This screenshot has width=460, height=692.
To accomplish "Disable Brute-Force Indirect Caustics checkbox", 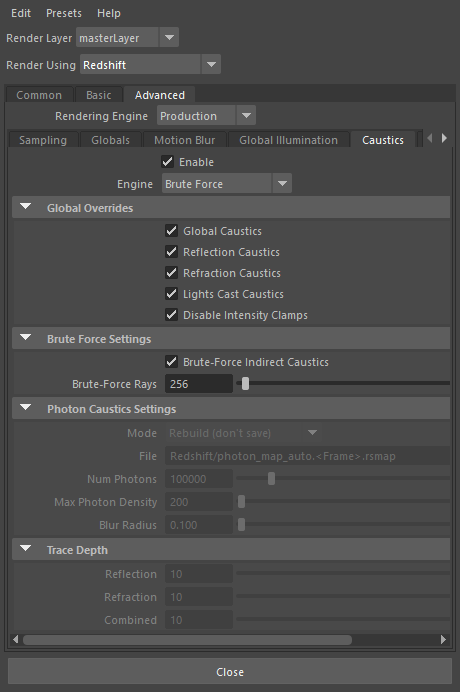I will pyautogui.click(x=171, y=362).
